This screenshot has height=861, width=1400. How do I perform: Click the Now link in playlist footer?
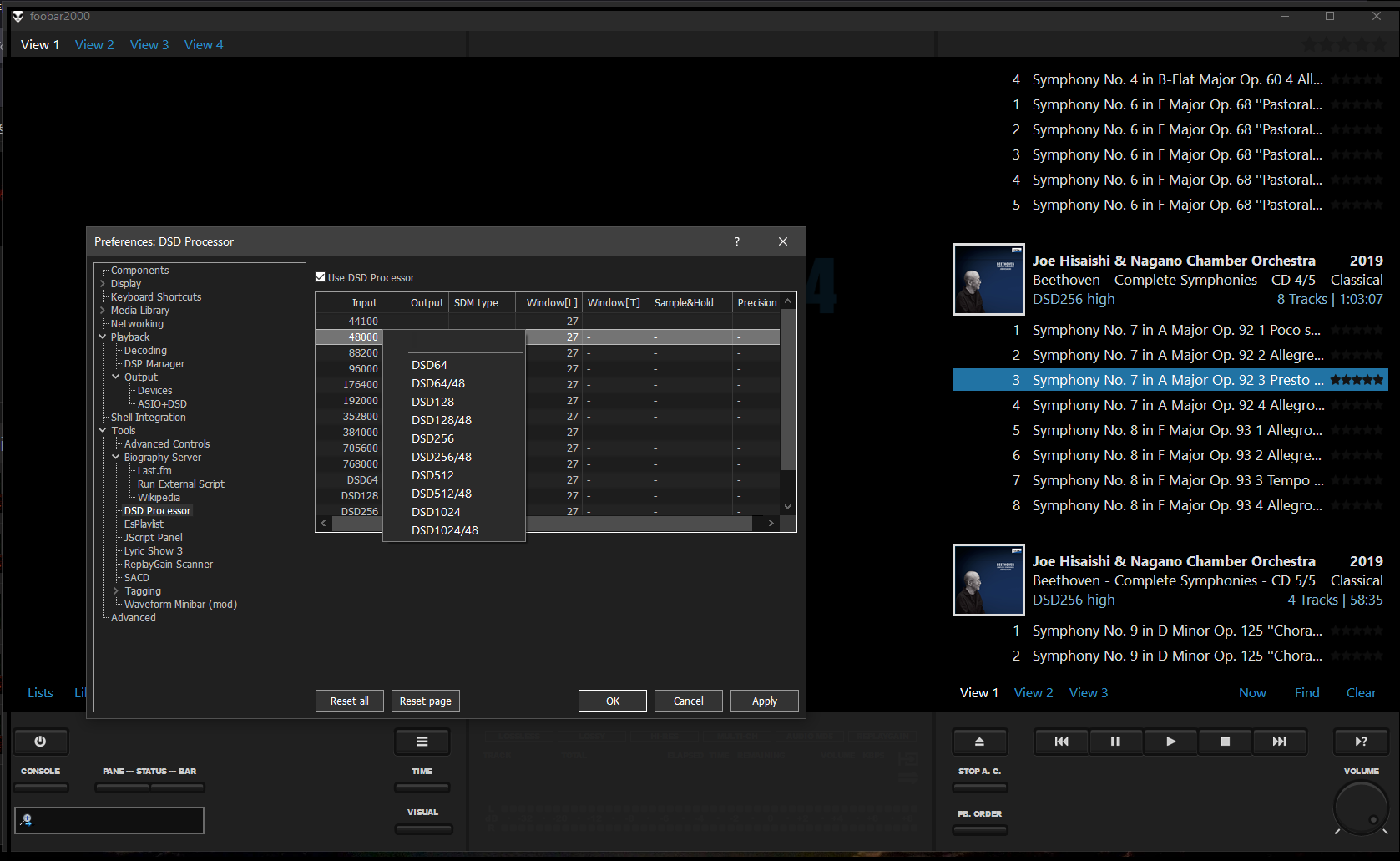tap(1252, 693)
